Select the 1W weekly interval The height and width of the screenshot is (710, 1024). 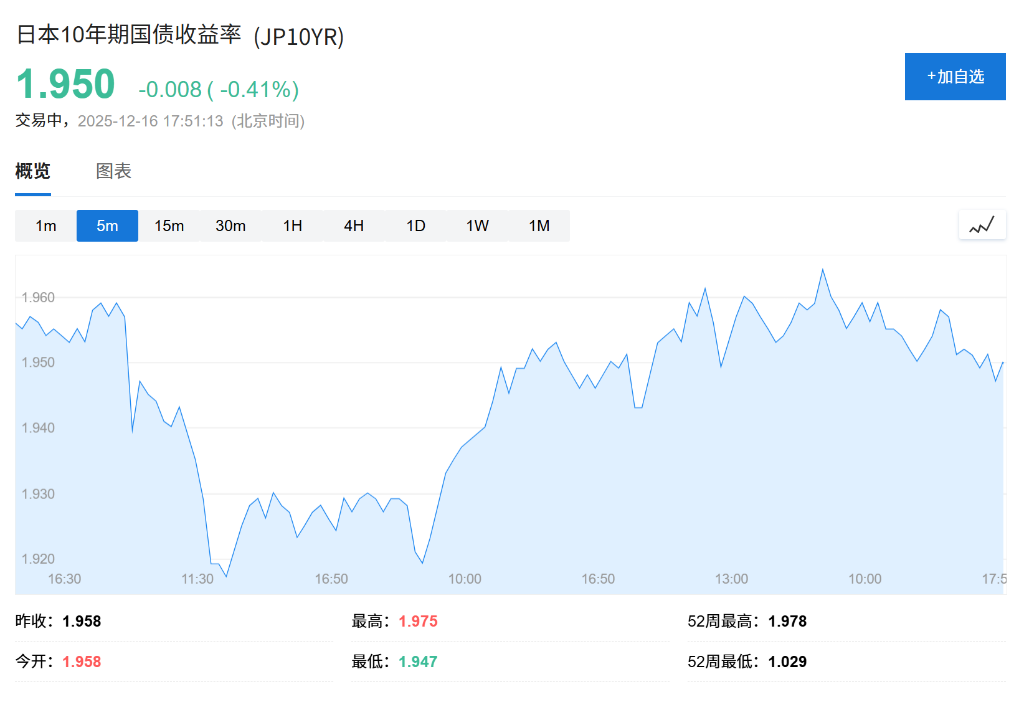pos(477,226)
